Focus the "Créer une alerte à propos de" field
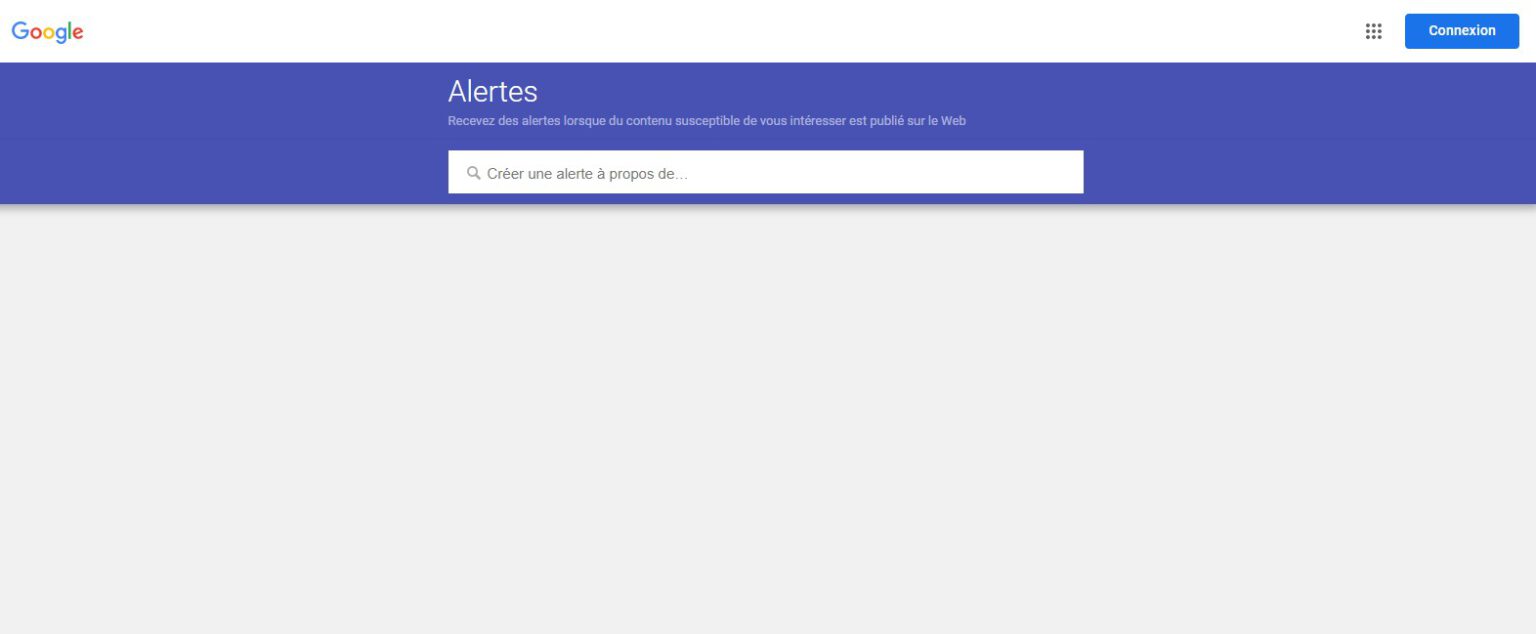Viewport: 1536px width, 634px height. (765, 172)
